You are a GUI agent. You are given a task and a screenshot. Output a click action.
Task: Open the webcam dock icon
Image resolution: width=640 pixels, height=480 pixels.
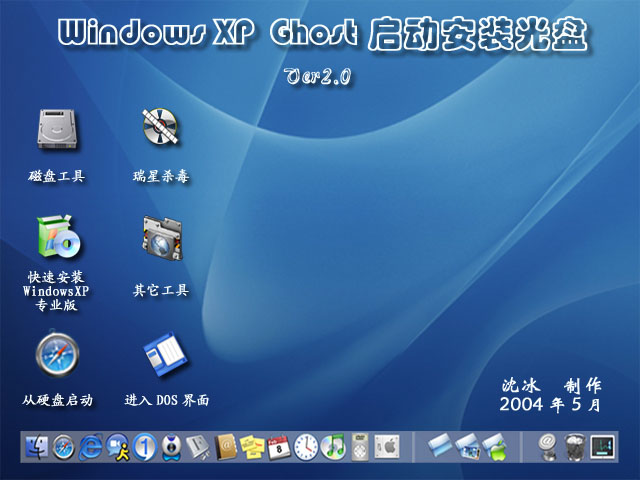(171, 447)
